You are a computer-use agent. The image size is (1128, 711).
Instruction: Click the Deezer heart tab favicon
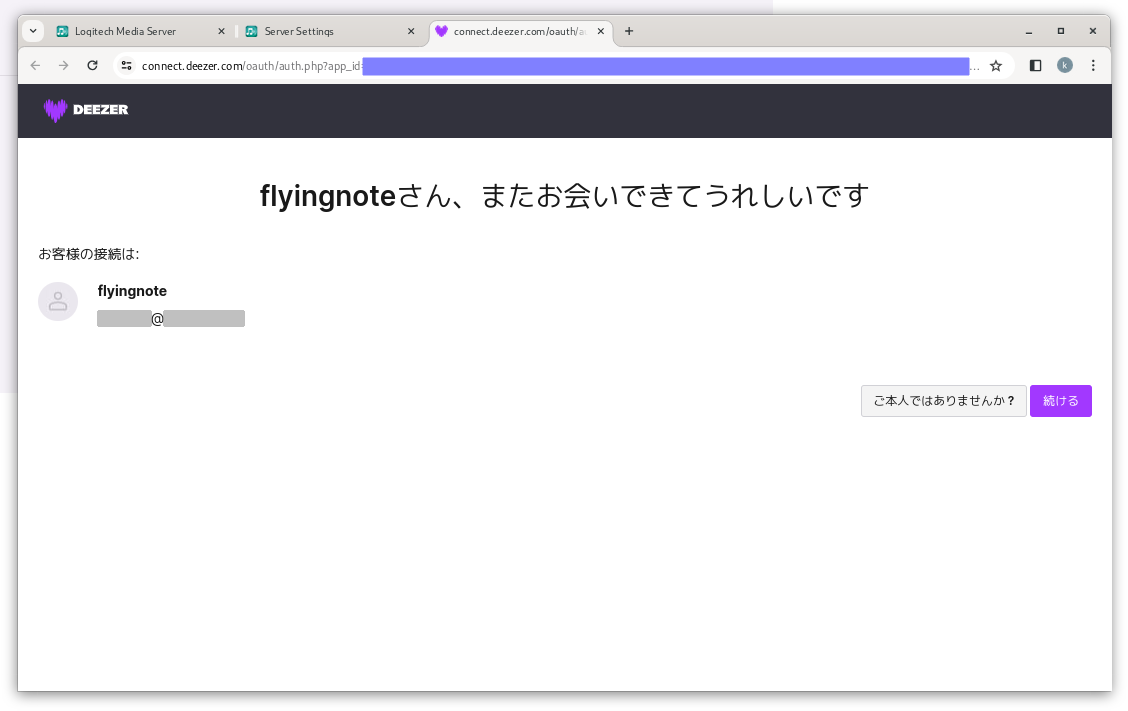442,31
